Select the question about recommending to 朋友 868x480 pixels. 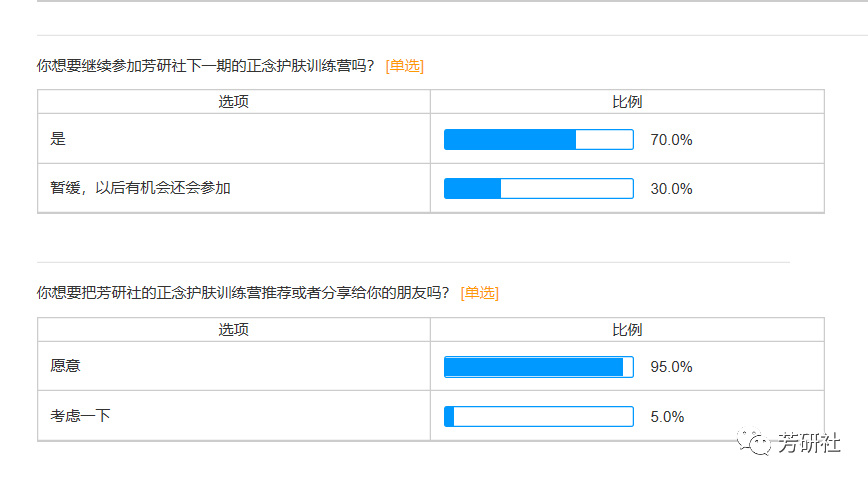point(243,293)
